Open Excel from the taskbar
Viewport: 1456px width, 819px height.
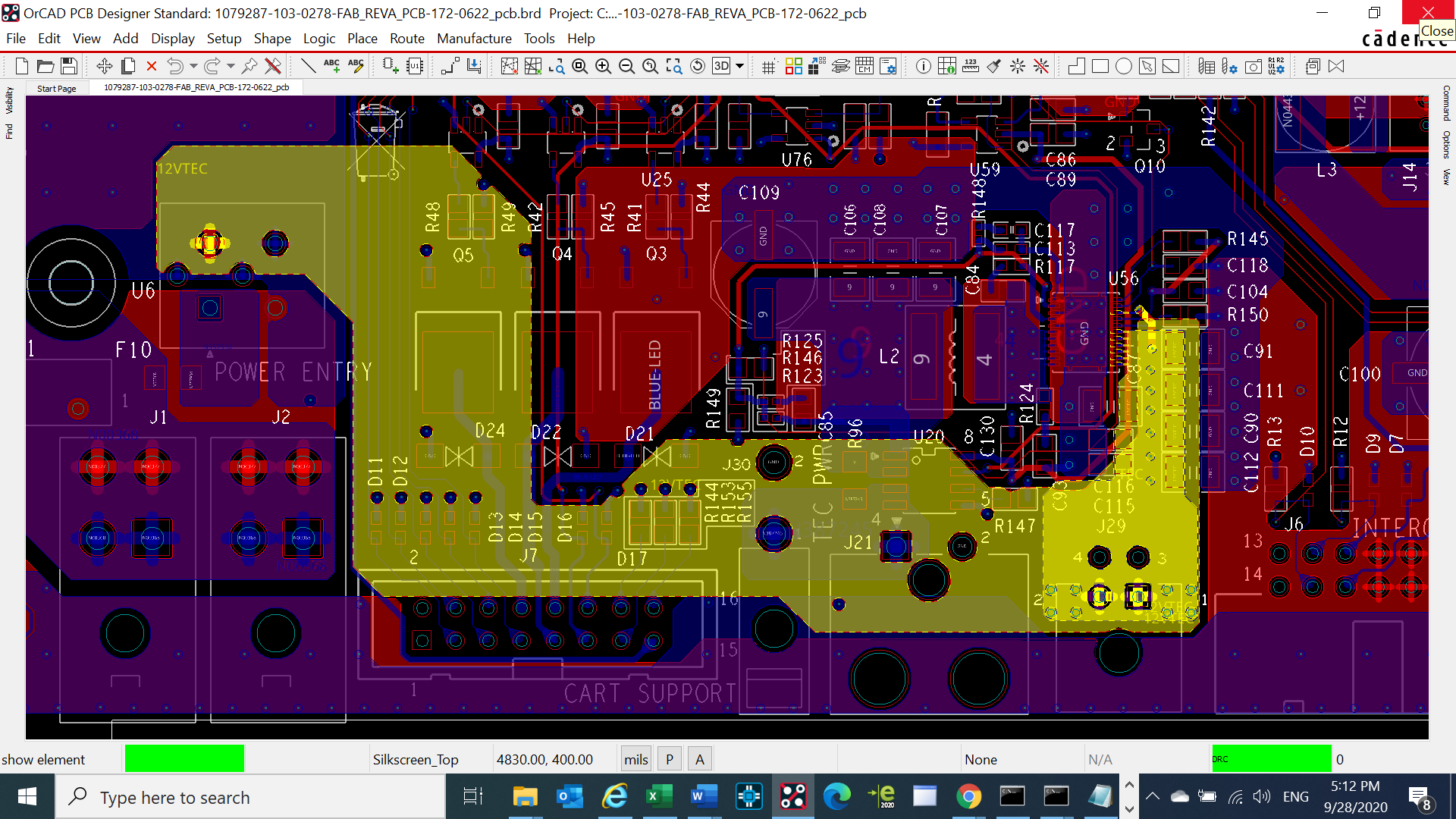tap(659, 797)
